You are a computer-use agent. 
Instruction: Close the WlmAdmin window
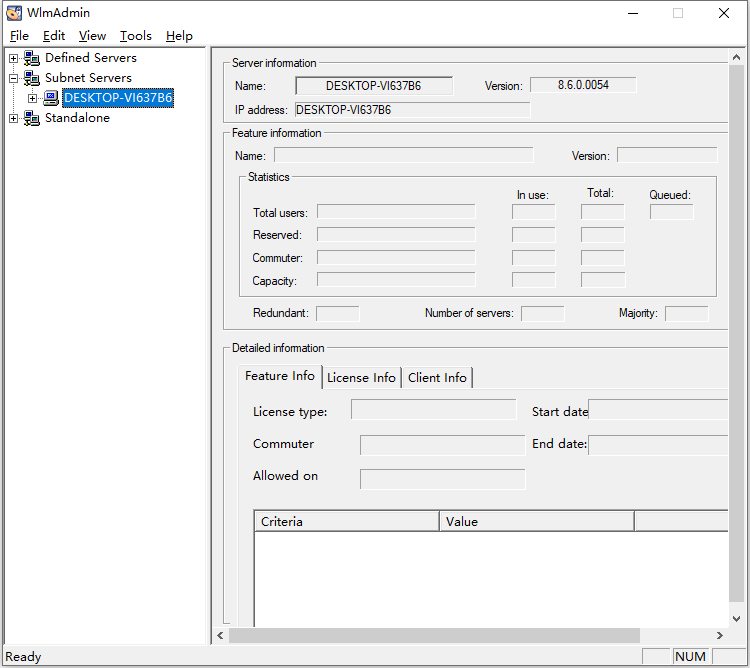click(x=724, y=13)
